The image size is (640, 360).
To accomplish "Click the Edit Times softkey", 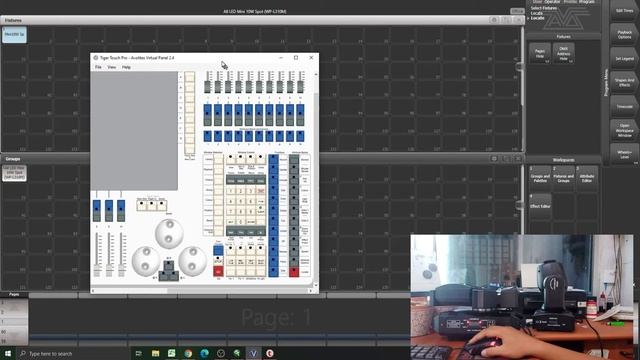I will tap(624, 11).
